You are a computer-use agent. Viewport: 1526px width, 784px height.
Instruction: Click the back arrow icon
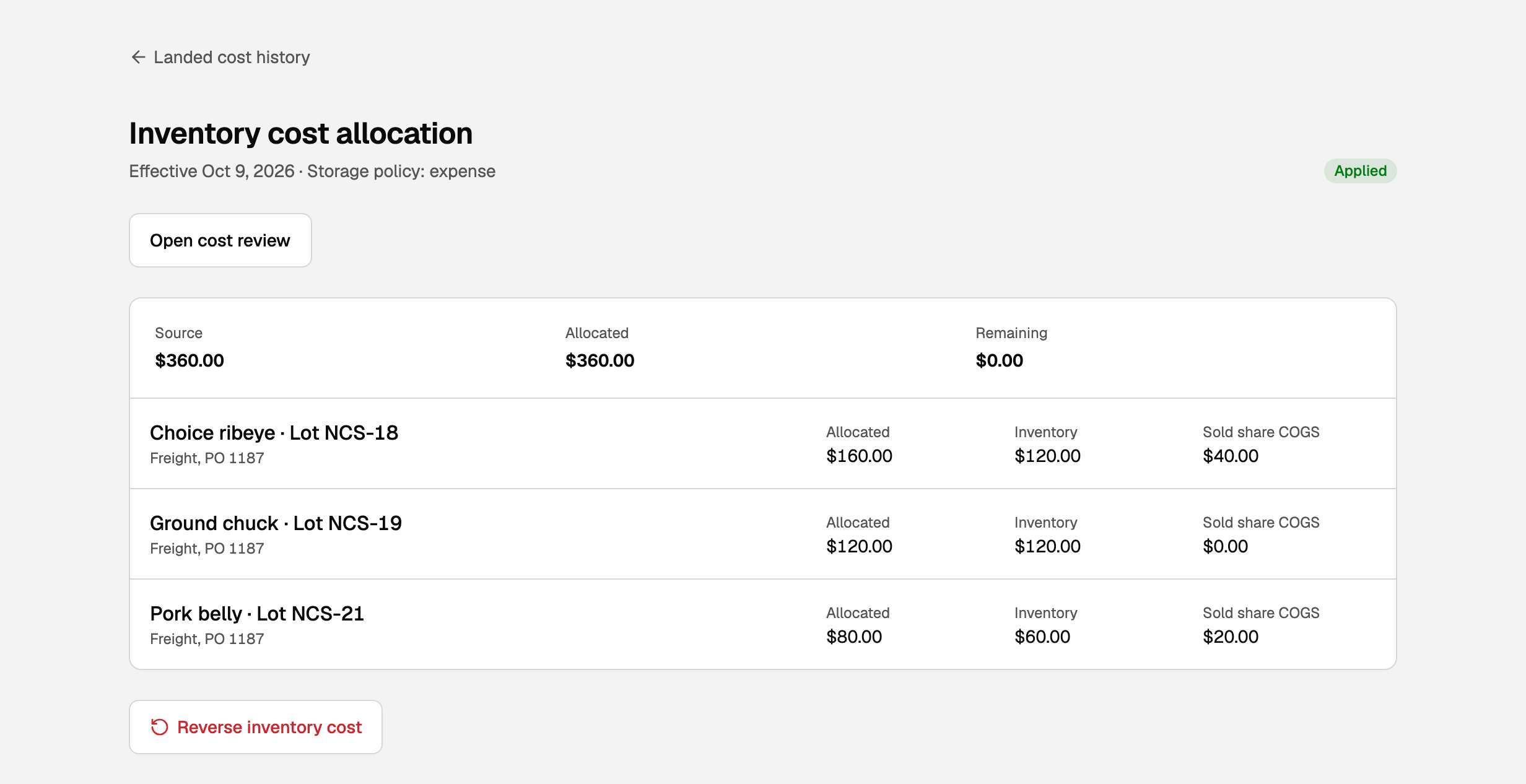click(x=138, y=57)
